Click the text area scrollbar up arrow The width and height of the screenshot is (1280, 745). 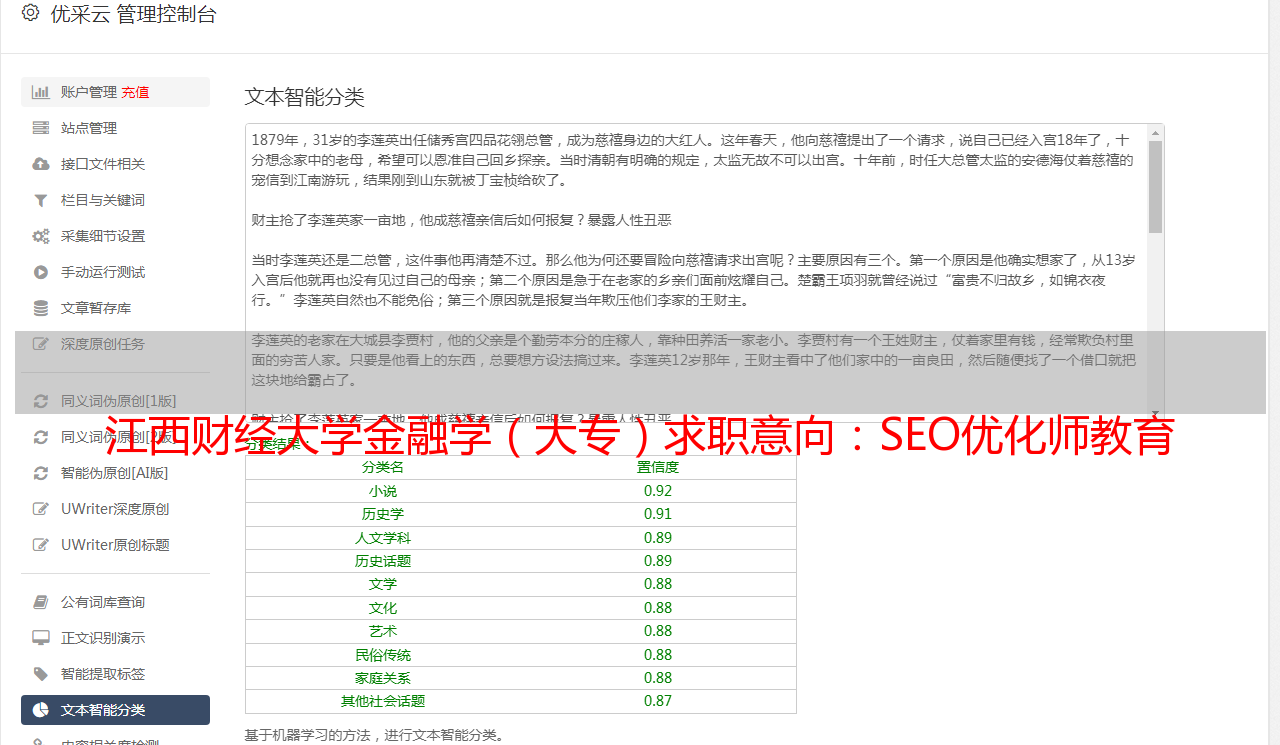(1156, 132)
